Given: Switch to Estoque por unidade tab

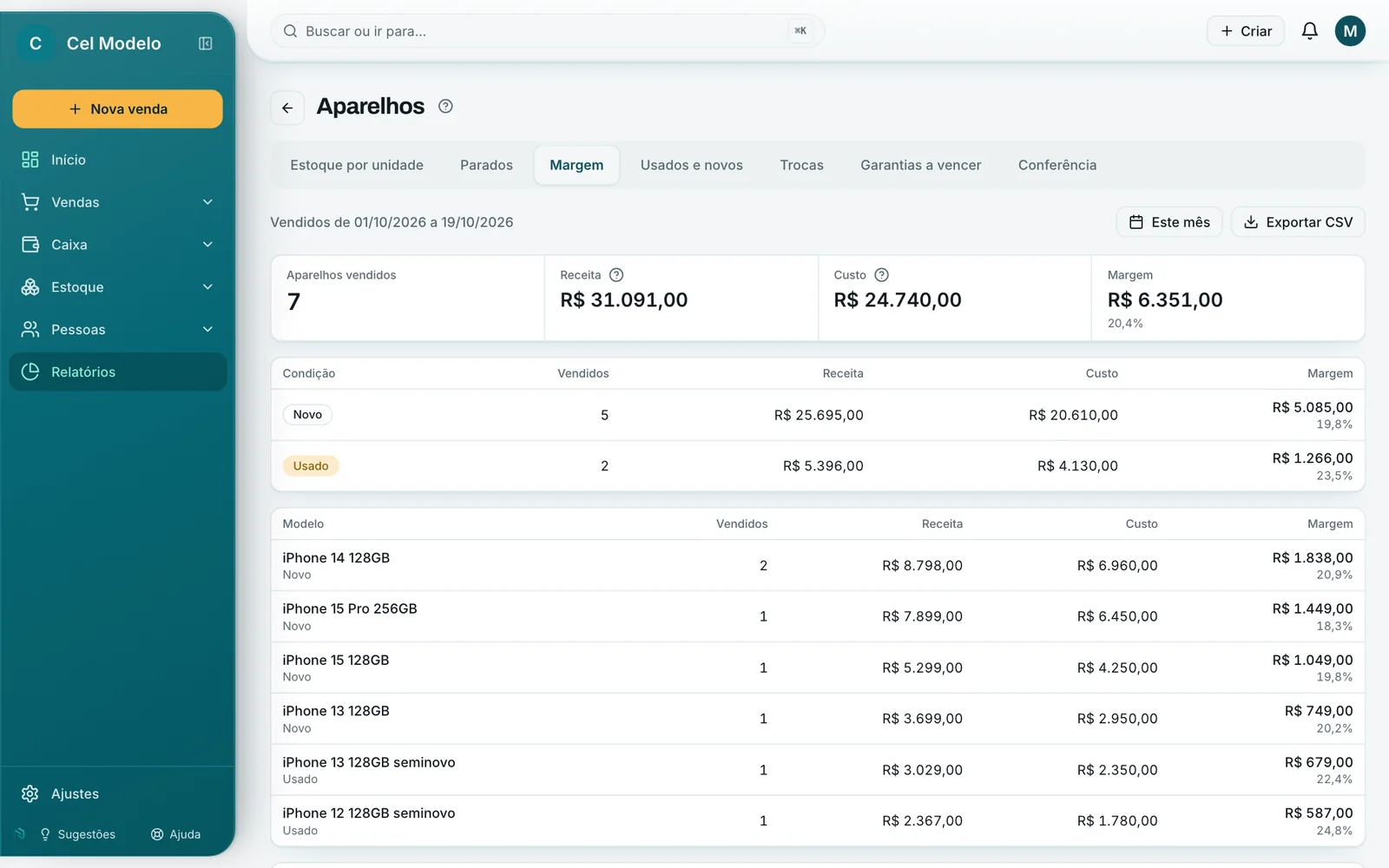Looking at the screenshot, I should [x=357, y=165].
